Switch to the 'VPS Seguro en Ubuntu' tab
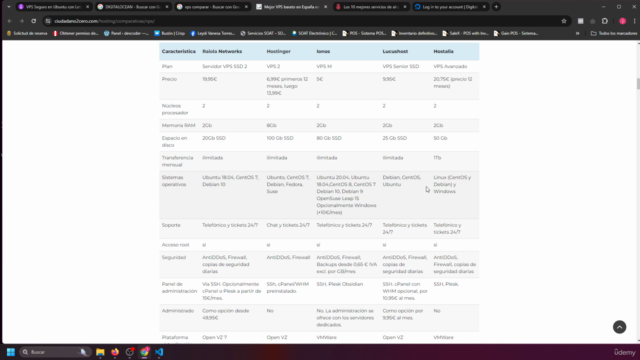Screen dimensions: 640x360 [x=53, y=7]
